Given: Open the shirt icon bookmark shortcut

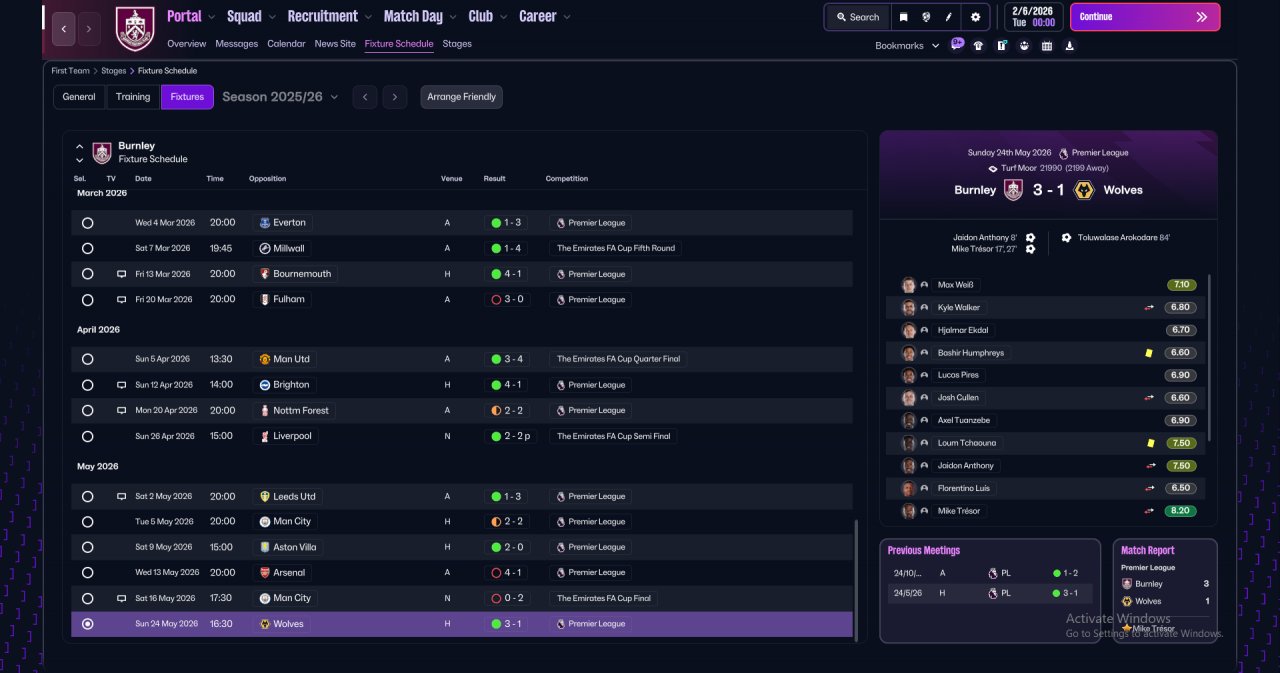Looking at the screenshot, I should (x=978, y=45).
